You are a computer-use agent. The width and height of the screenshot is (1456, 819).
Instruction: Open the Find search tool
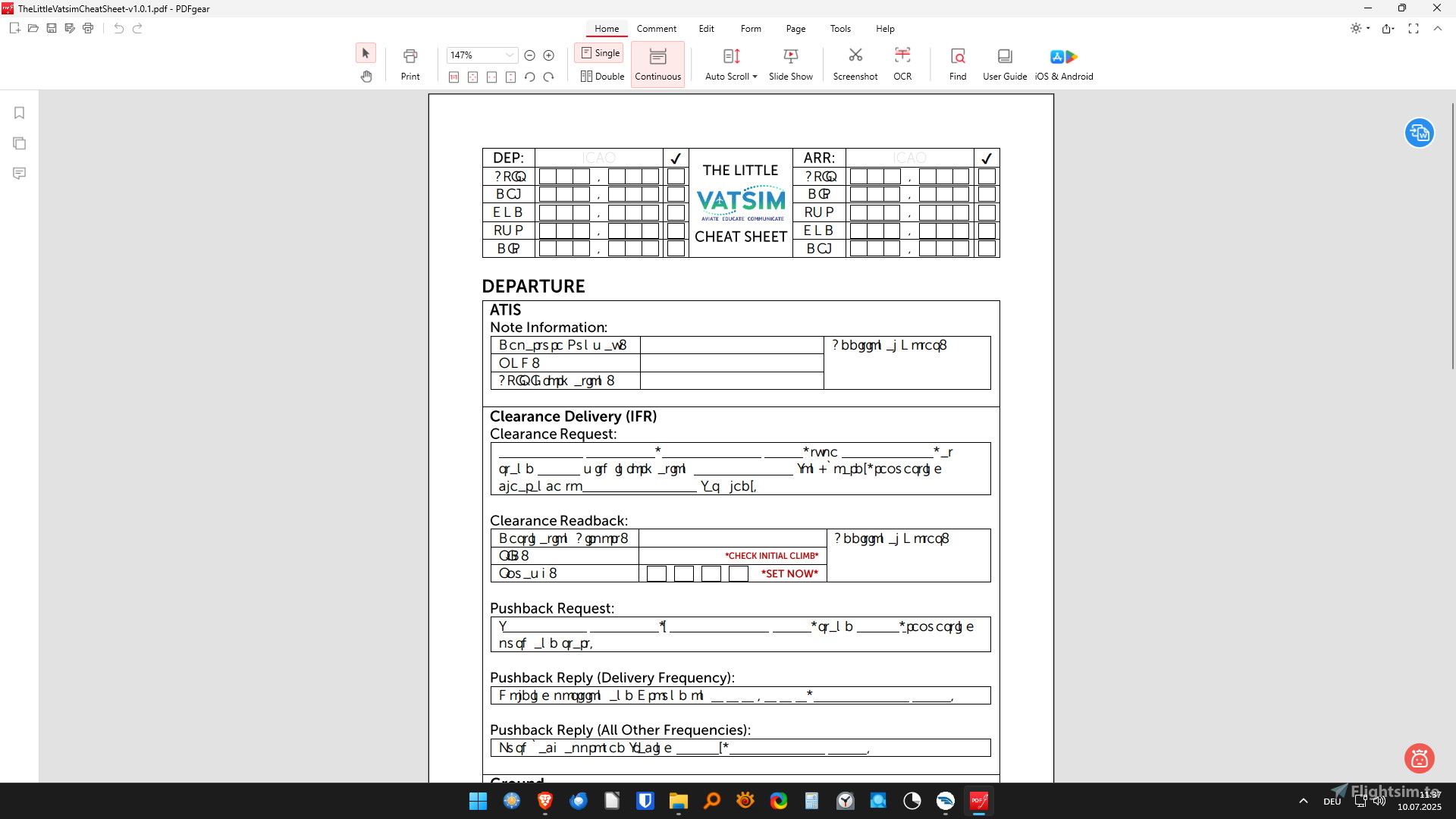coord(957,64)
